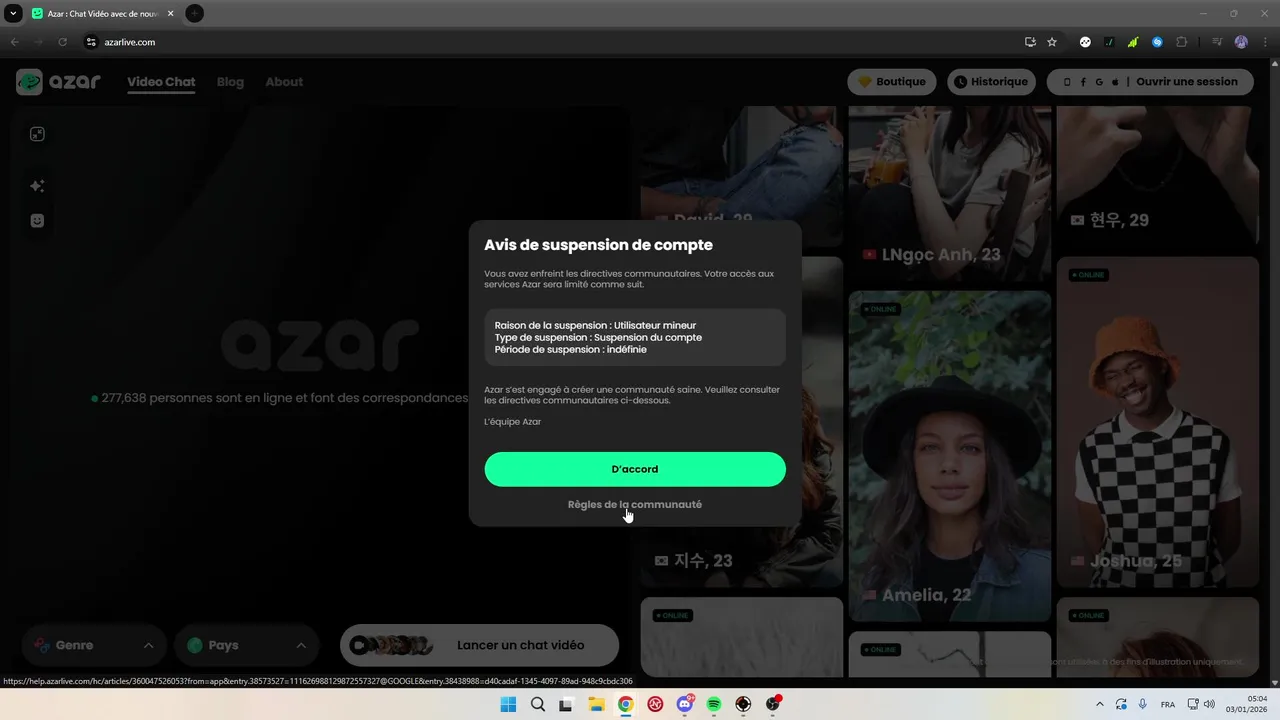This screenshot has height=720, width=1280.
Task: Open LNgoc Anh, 23 profile card
Action: click(x=950, y=193)
